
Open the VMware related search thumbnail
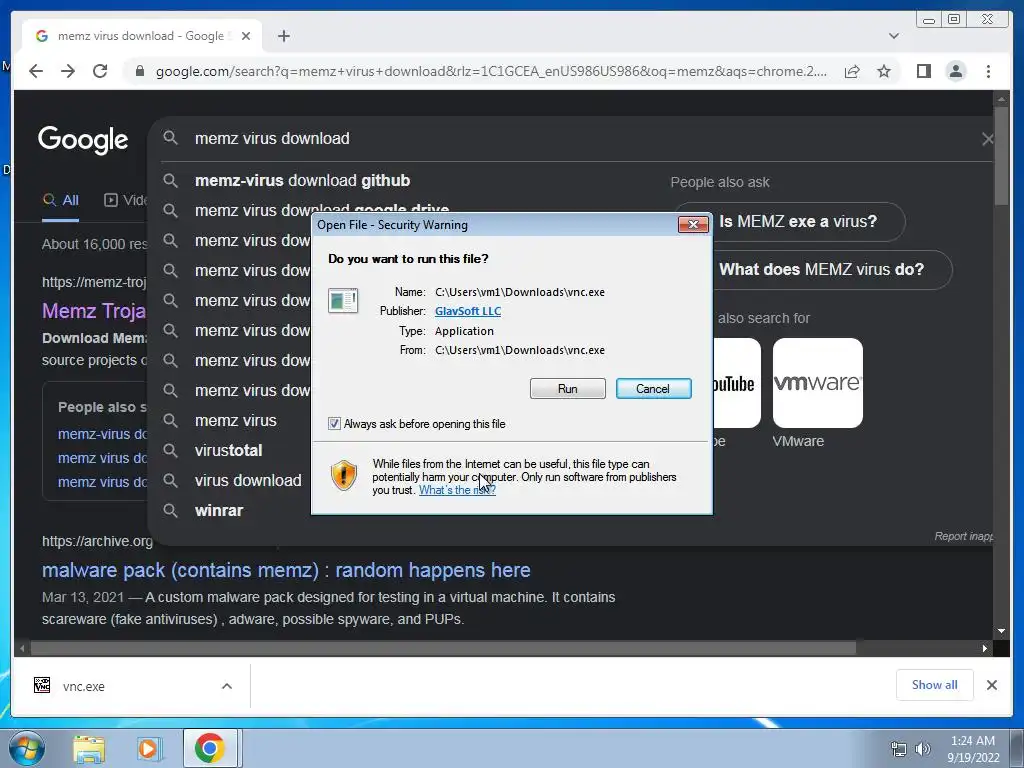tap(818, 383)
